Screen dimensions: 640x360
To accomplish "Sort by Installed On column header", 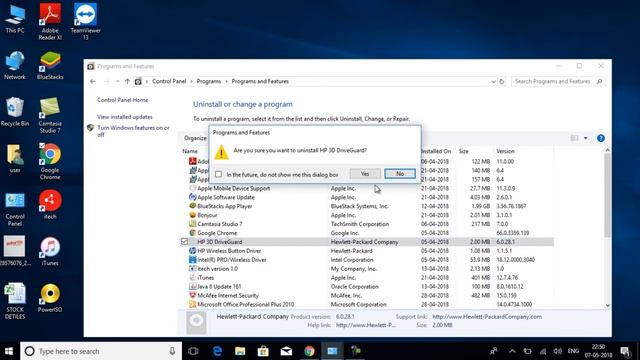I will pos(437,151).
